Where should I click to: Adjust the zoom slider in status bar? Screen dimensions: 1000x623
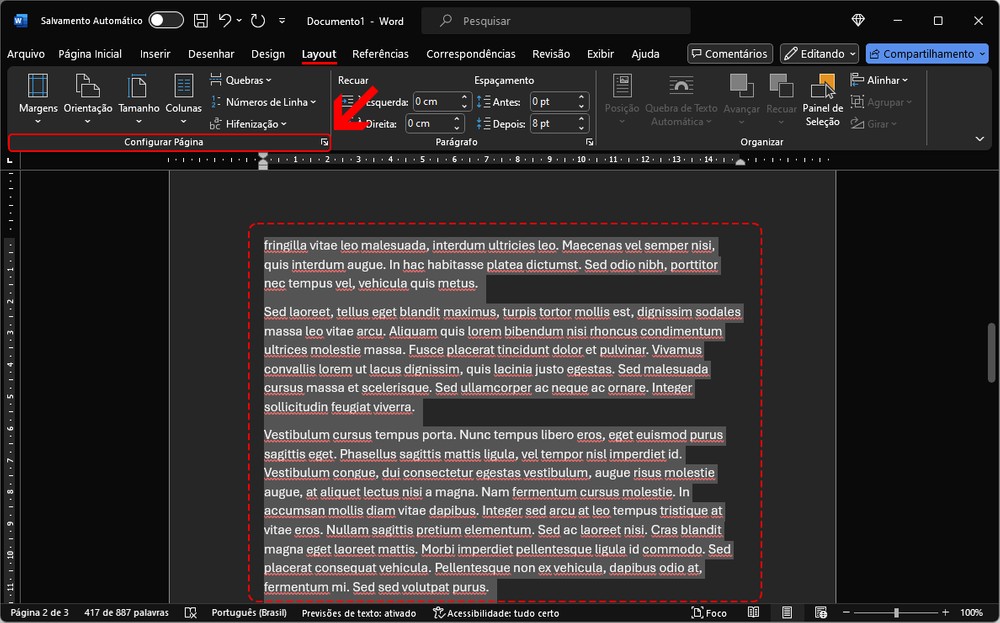click(x=896, y=612)
